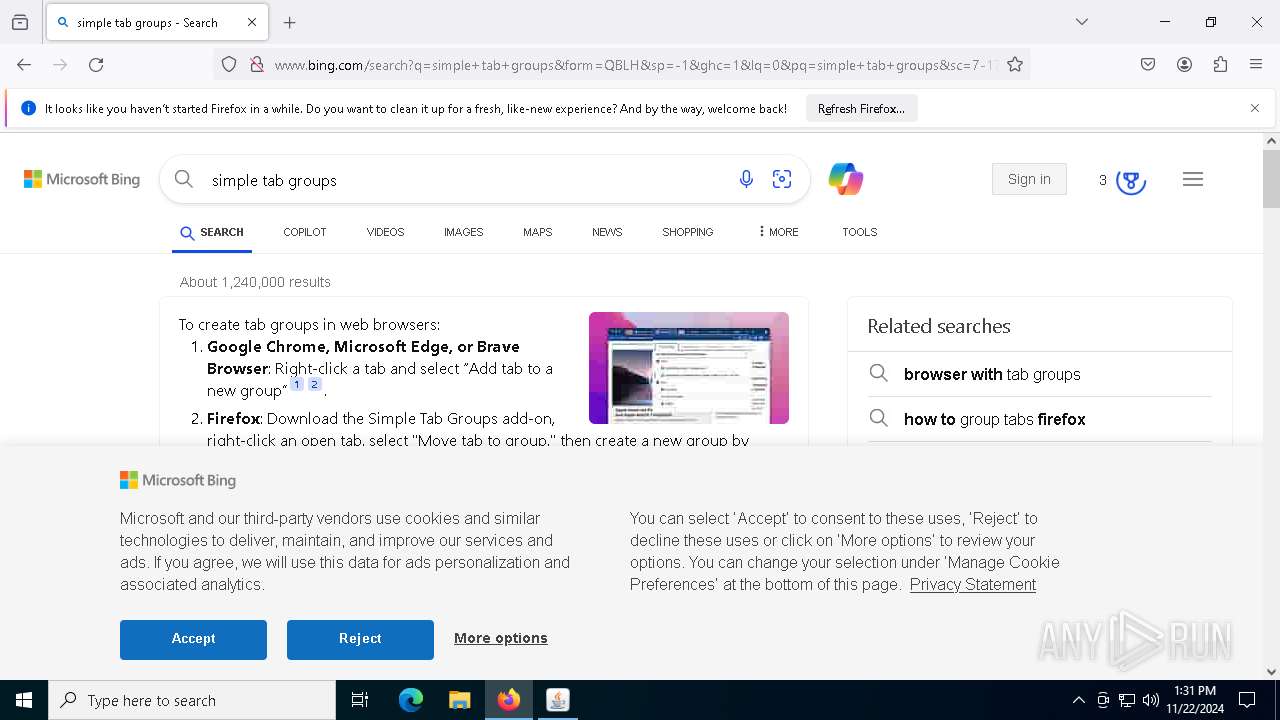1280x720 pixels.
Task: Open Task View icon
Action: [360, 700]
